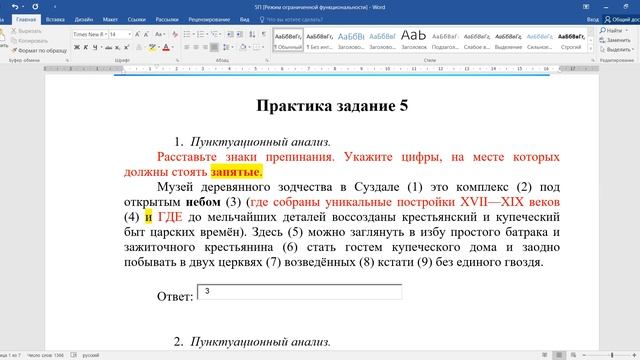Toggle bold Ж formatting
Viewport: 640px width, 360px height.
pos(77,48)
